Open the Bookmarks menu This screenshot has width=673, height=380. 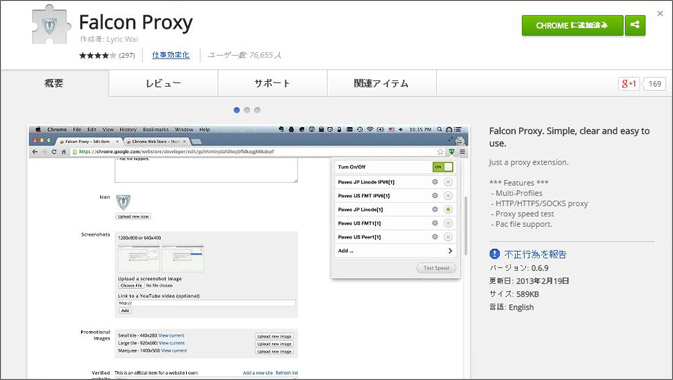point(155,129)
